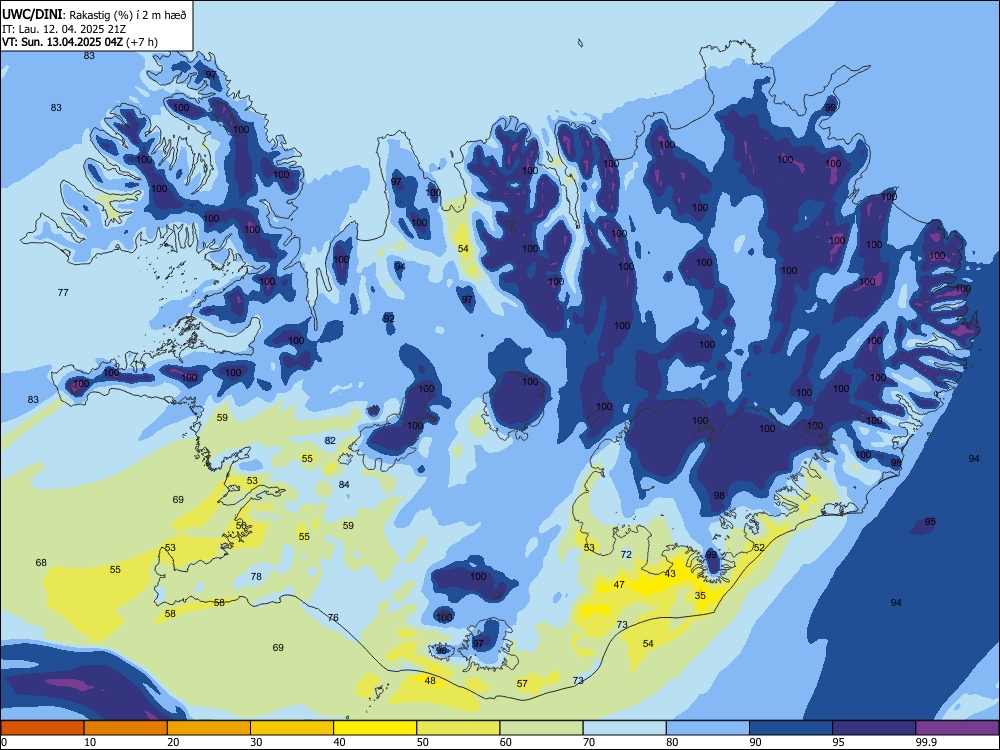Click the humidity value '92' on the map

[x=388, y=318]
